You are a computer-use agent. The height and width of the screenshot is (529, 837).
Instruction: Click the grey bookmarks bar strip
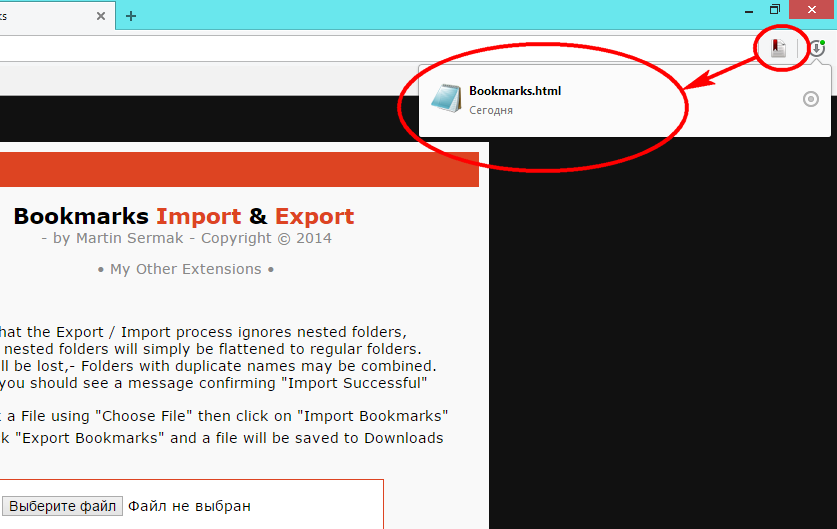(208, 79)
